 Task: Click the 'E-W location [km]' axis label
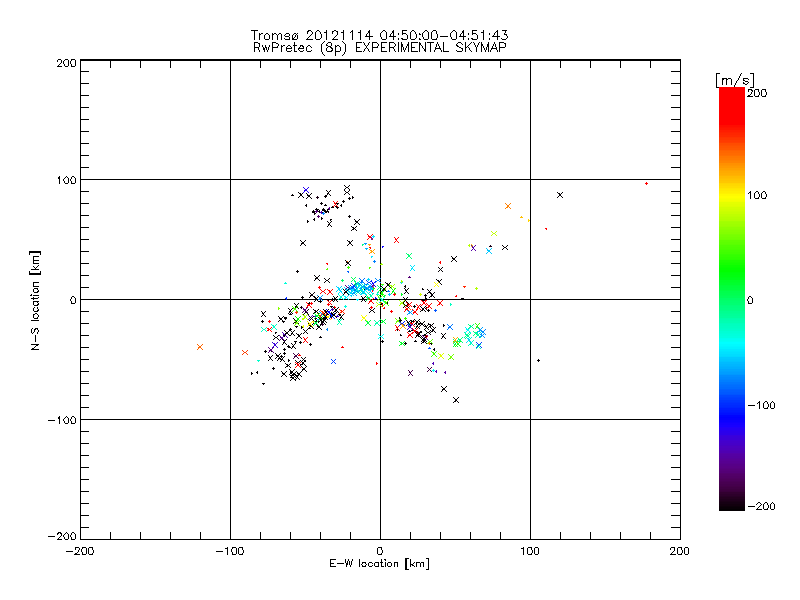[x=380, y=564]
